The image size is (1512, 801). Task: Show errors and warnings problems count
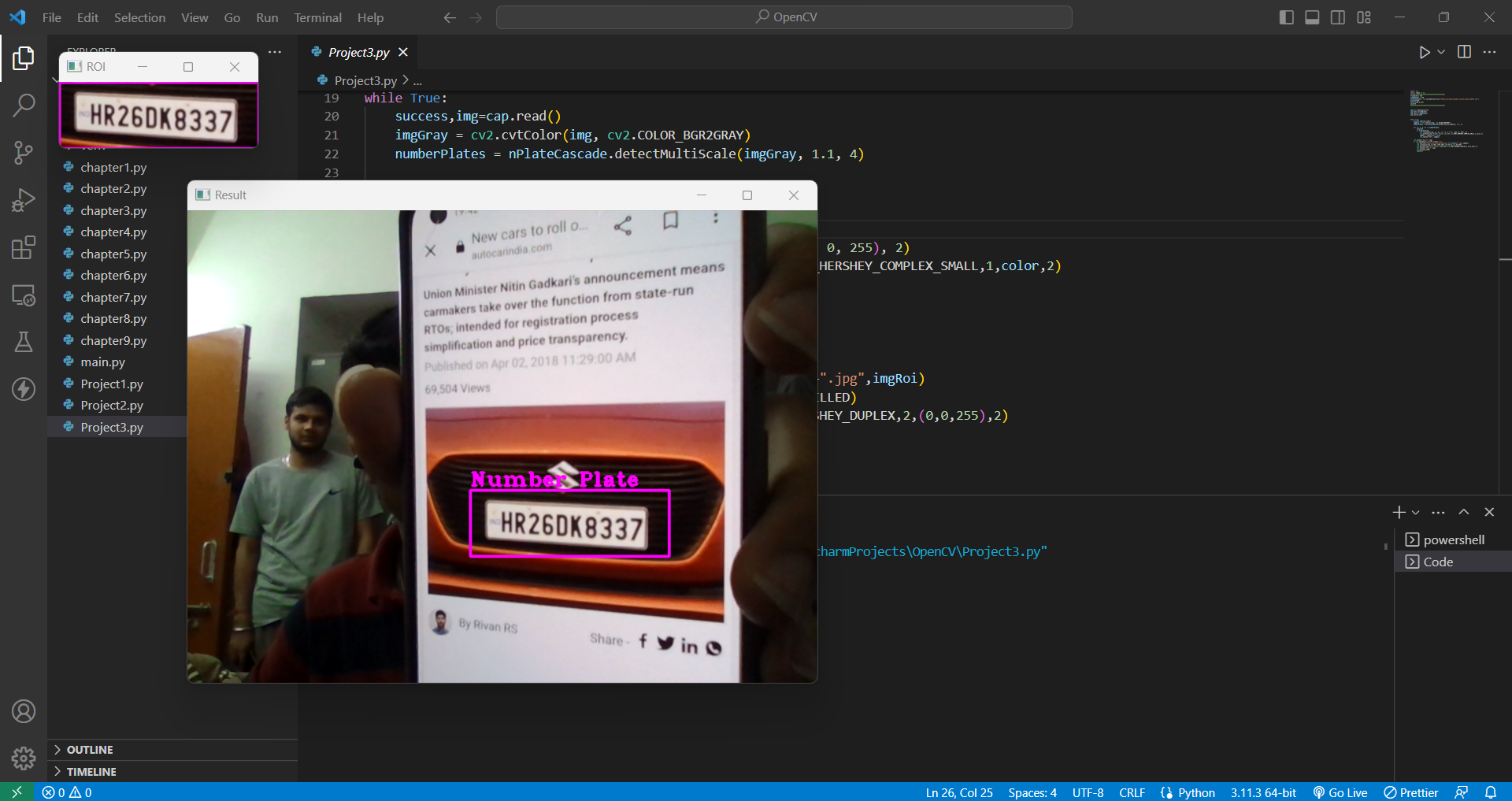pos(67,792)
